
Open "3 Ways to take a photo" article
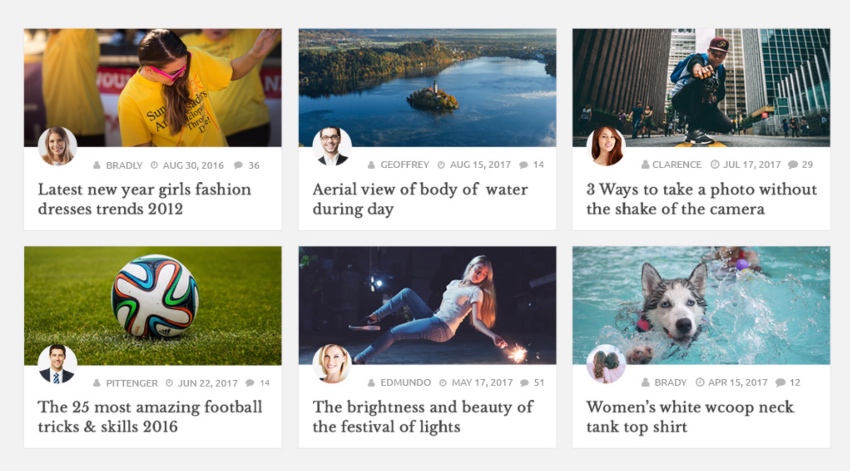click(x=701, y=199)
